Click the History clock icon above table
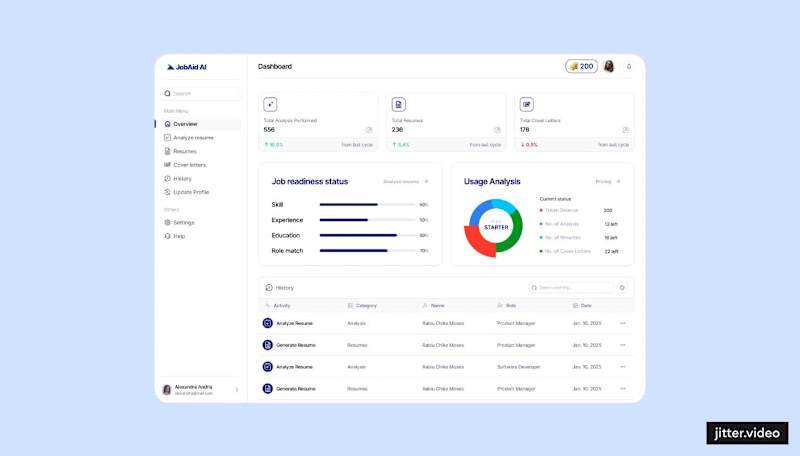This screenshot has width=800, height=456. (269, 288)
